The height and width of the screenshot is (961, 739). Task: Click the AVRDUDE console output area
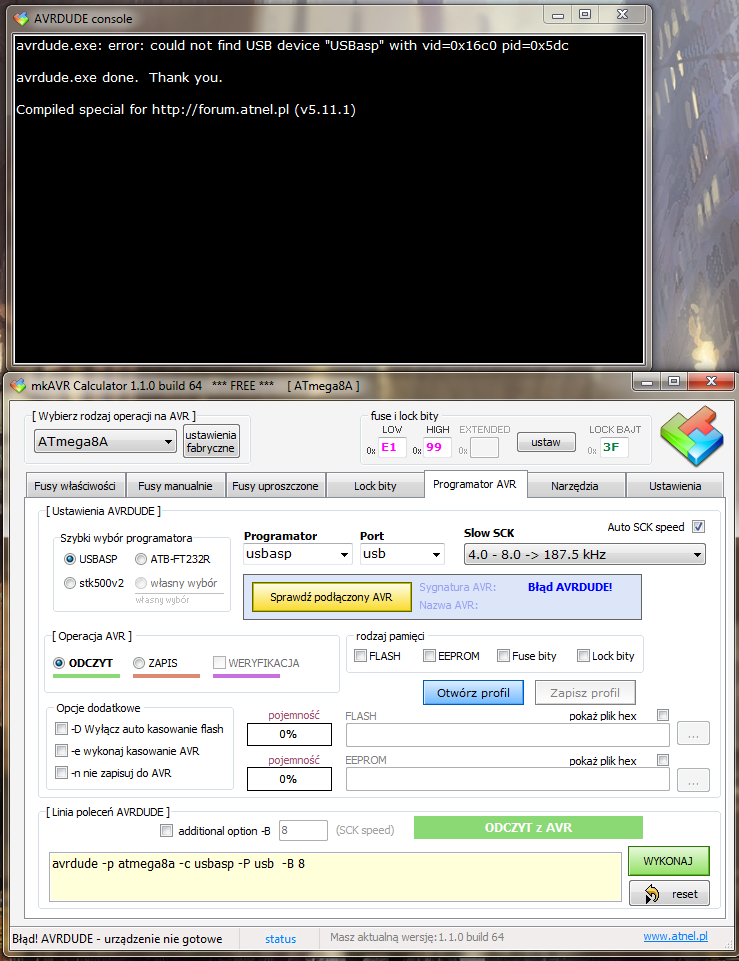(329, 199)
